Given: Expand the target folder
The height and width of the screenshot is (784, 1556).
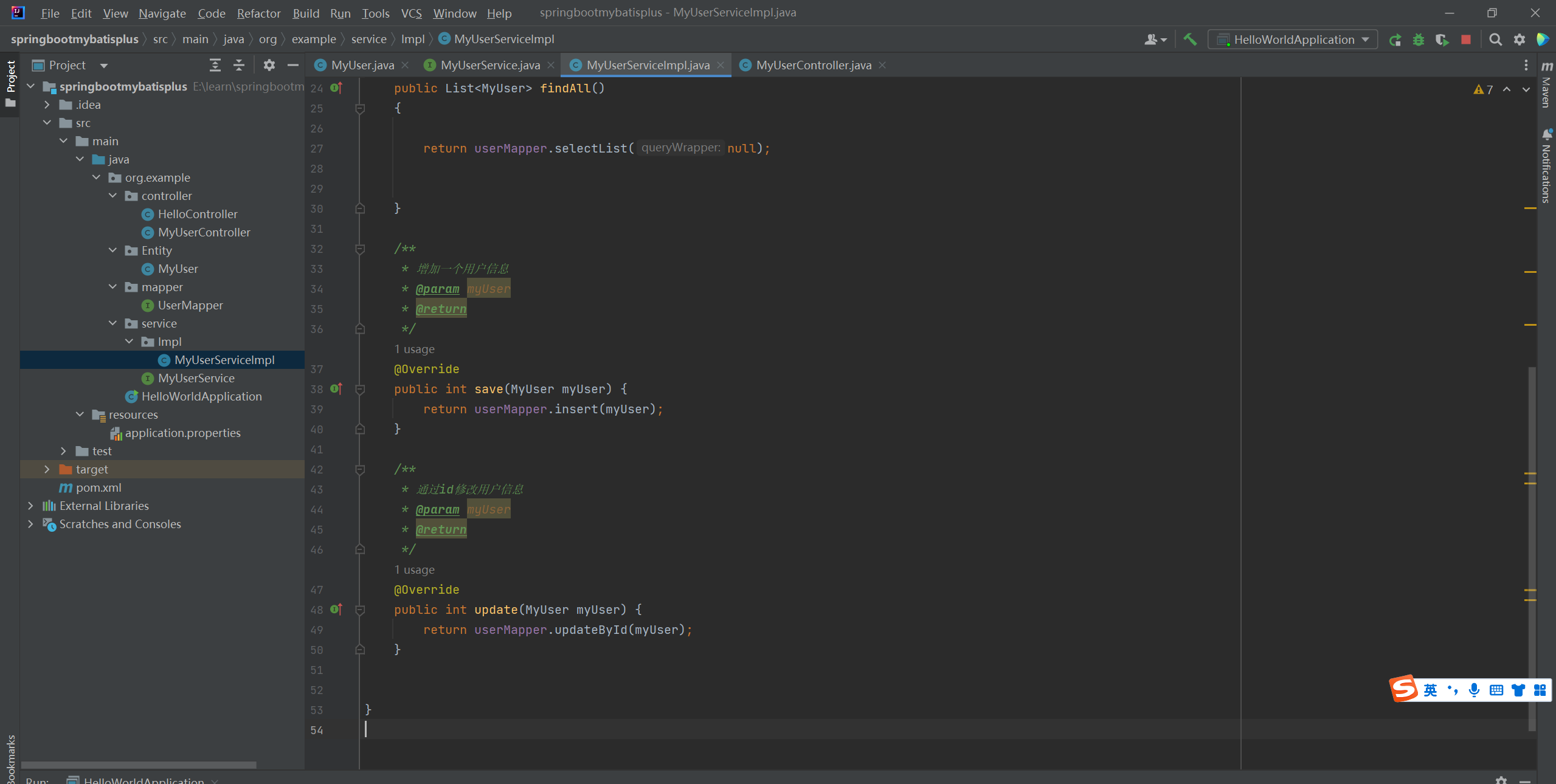Looking at the screenshot, I should (x=47, y=469).
